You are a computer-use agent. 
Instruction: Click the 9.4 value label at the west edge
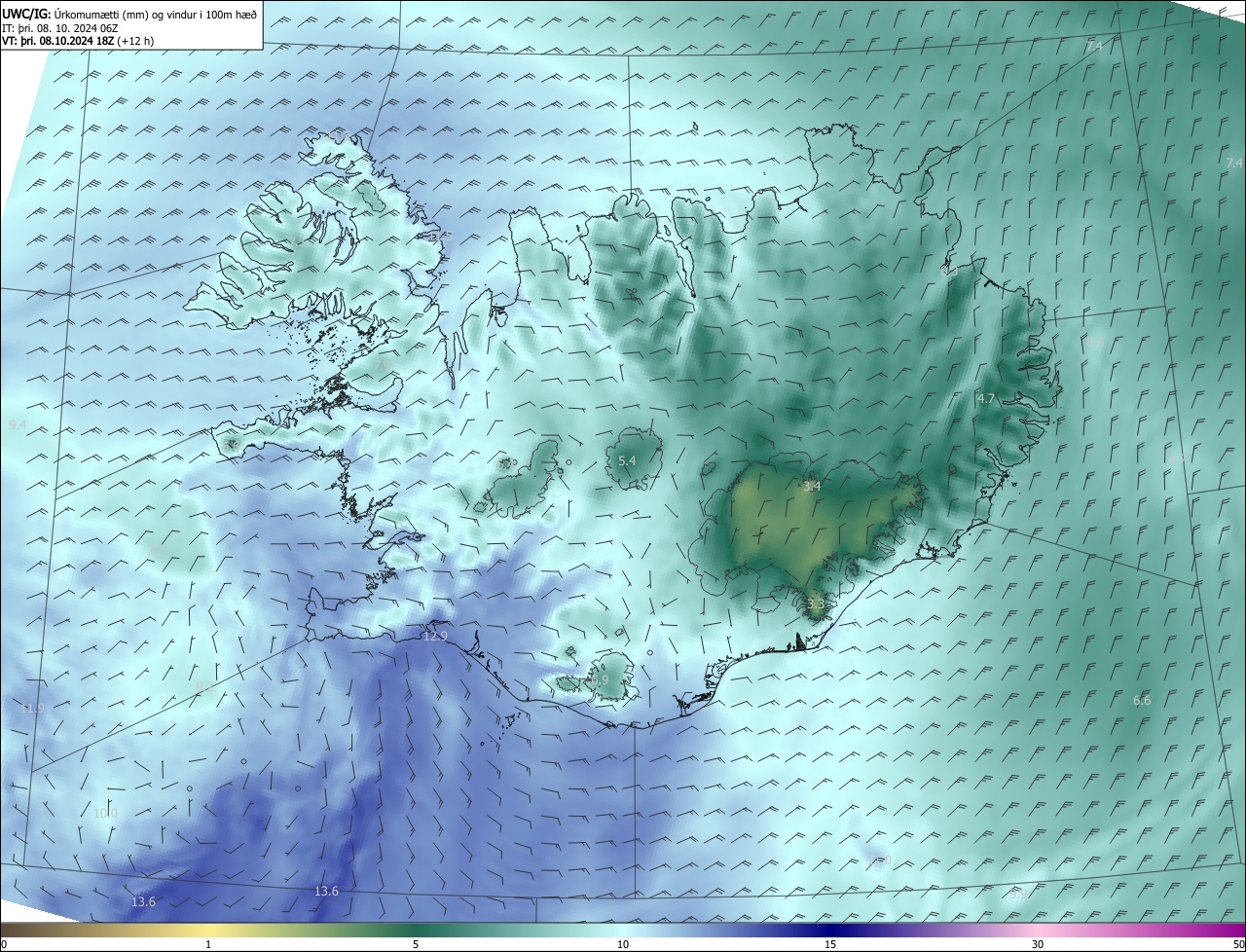pyautogui.click(x=18, y=425)
